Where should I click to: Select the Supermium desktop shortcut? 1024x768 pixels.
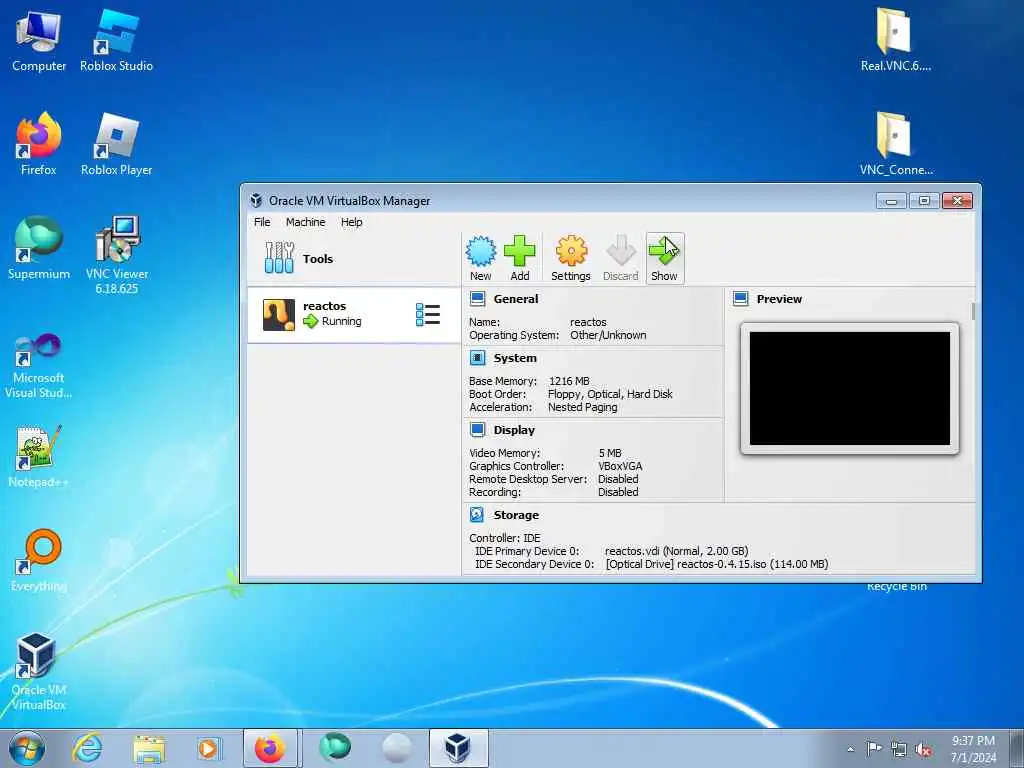coord(39,248)
